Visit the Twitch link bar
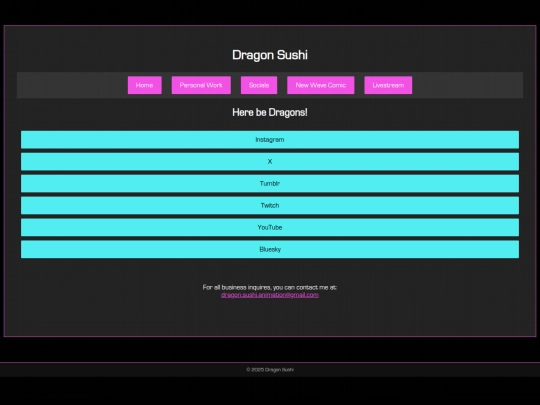This screenshot has height=405, width=540. point(270,206)
